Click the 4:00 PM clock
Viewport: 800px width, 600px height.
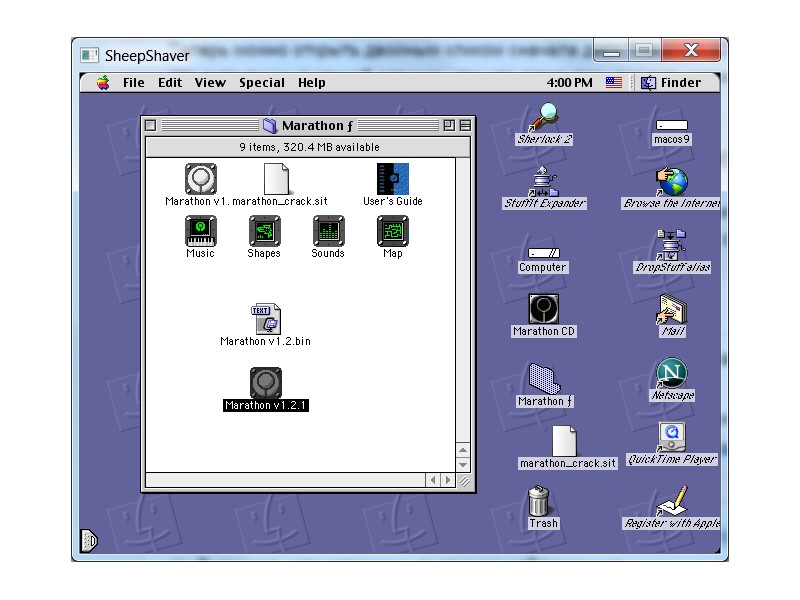[x=569, y=83]
